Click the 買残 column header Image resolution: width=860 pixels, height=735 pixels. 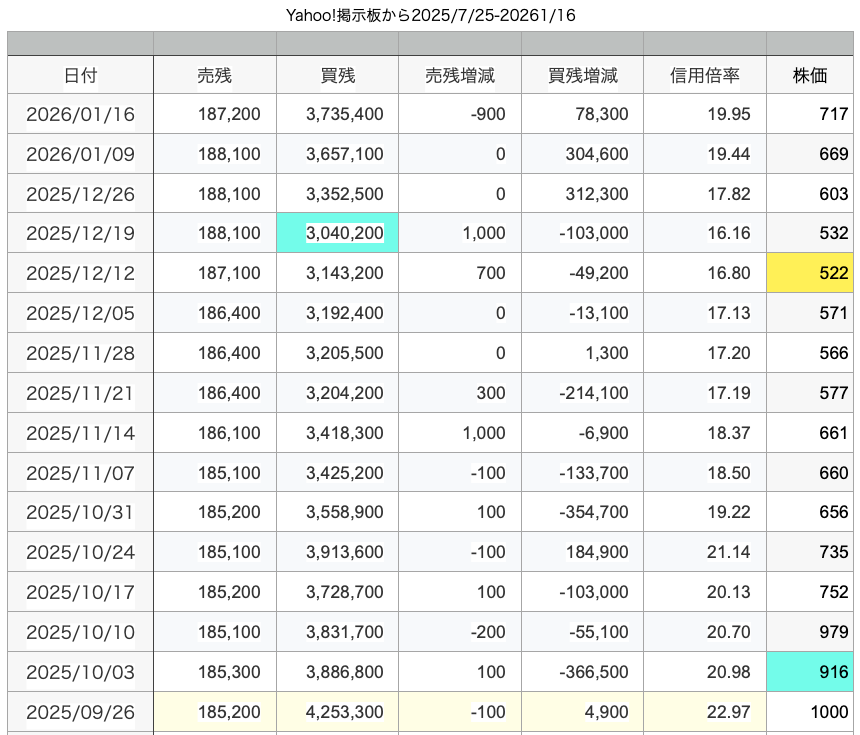click(337, 75)
